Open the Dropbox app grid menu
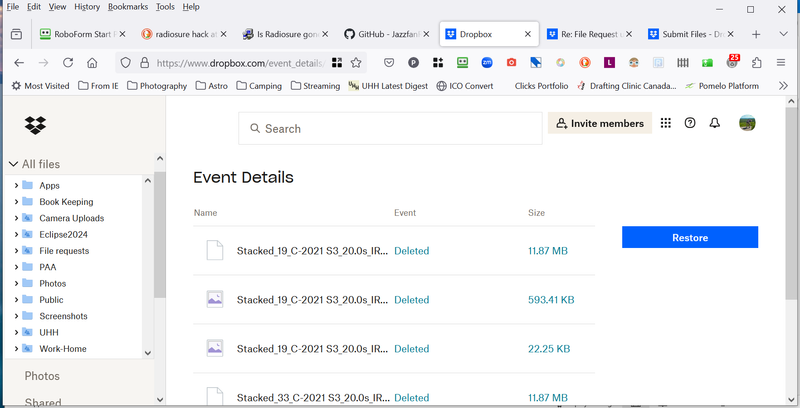The height and width of the screenshot is (408, 800). click(666, 123)
